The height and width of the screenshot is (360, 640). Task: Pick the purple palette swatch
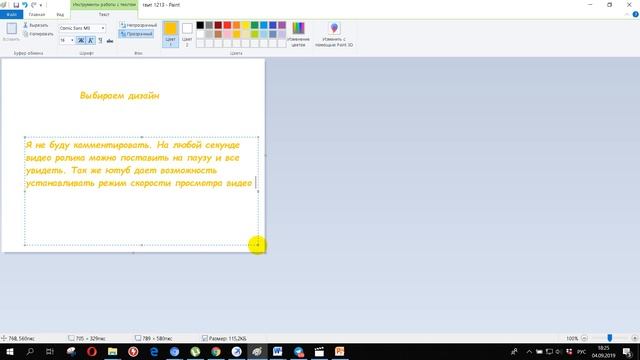(x=282, y=25)
